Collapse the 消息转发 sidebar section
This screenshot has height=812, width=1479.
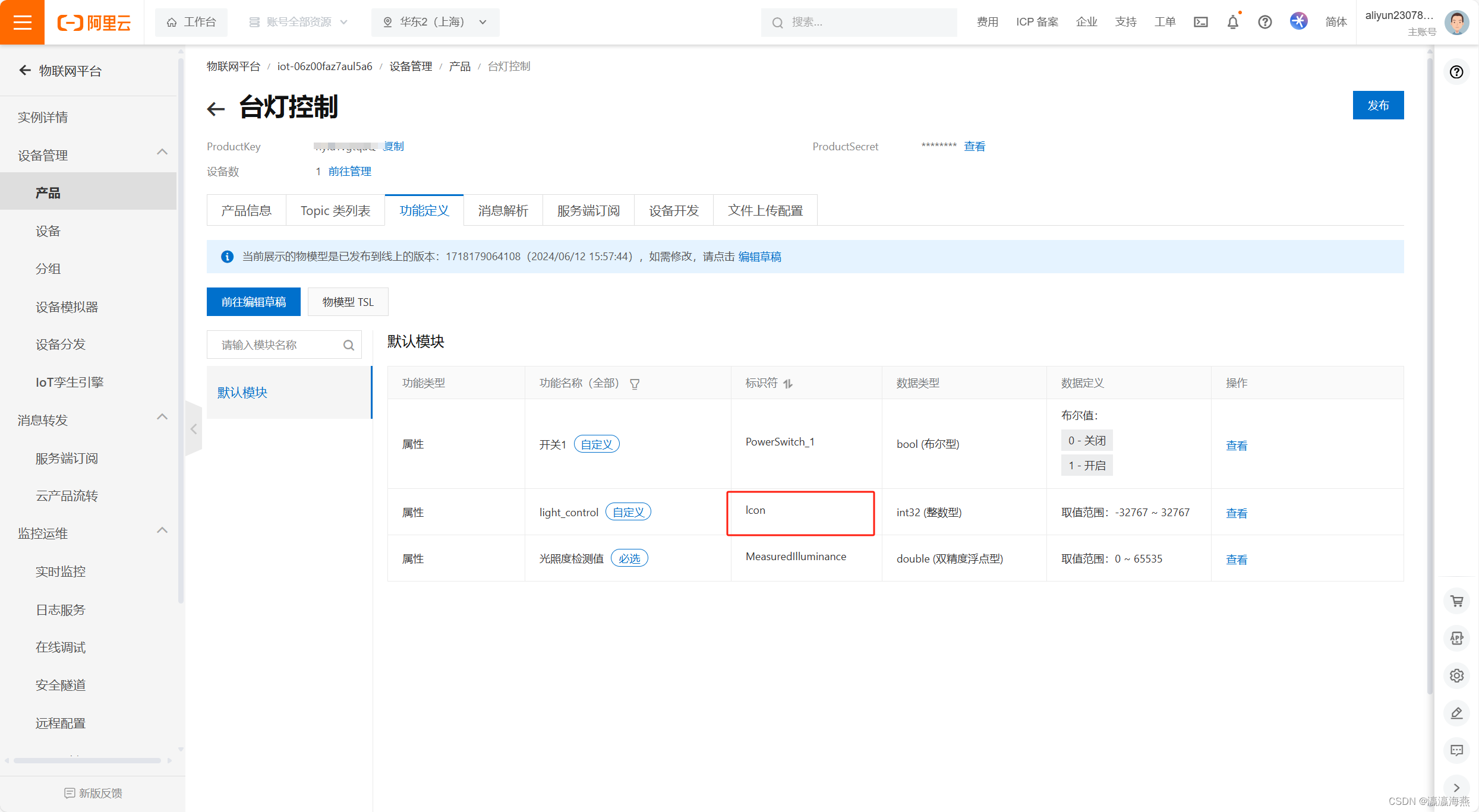pyautogui.click(x=162, y=417)
